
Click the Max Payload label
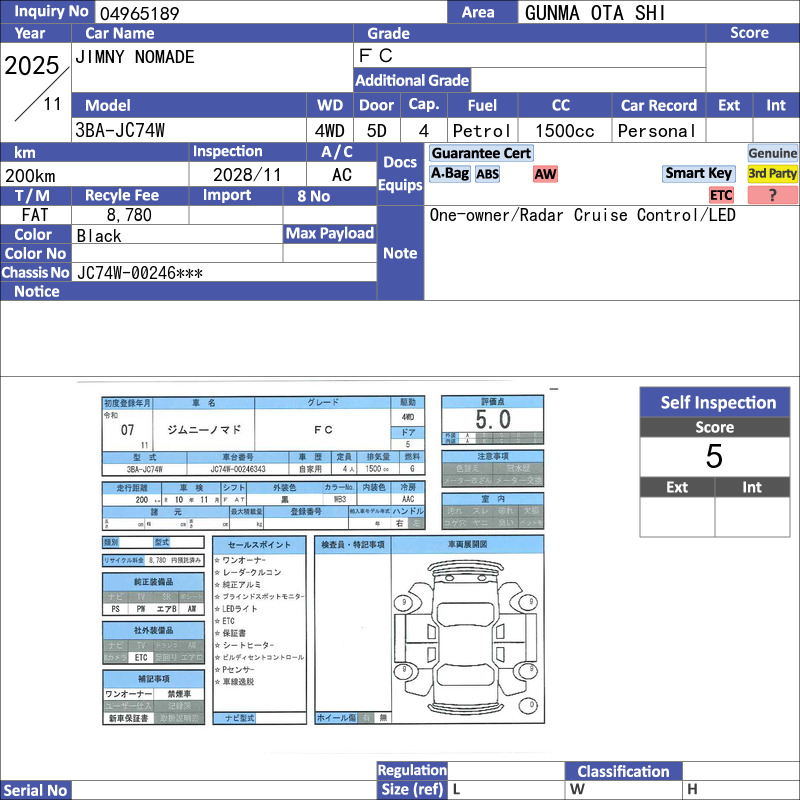tap(330, 233)
